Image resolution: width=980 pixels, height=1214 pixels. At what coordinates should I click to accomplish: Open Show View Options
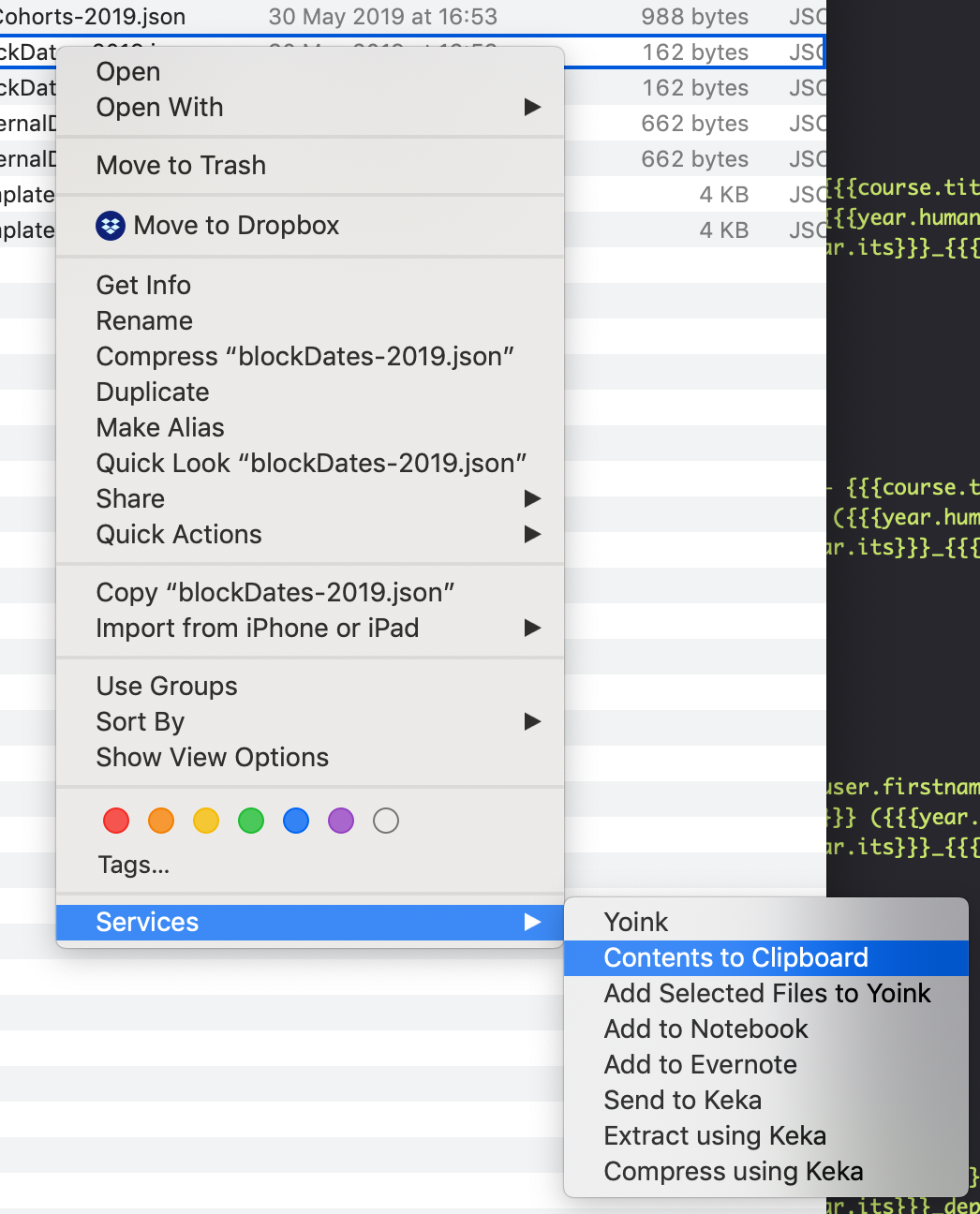point(310,757)
